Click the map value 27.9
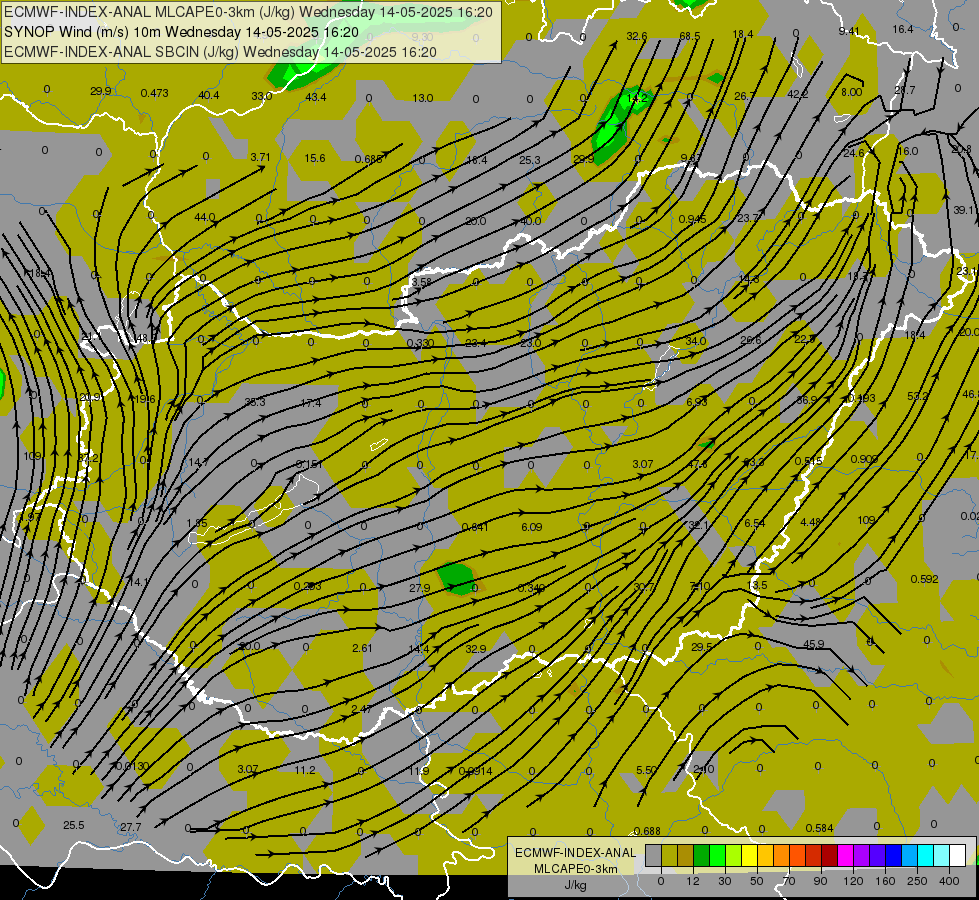 420,588
